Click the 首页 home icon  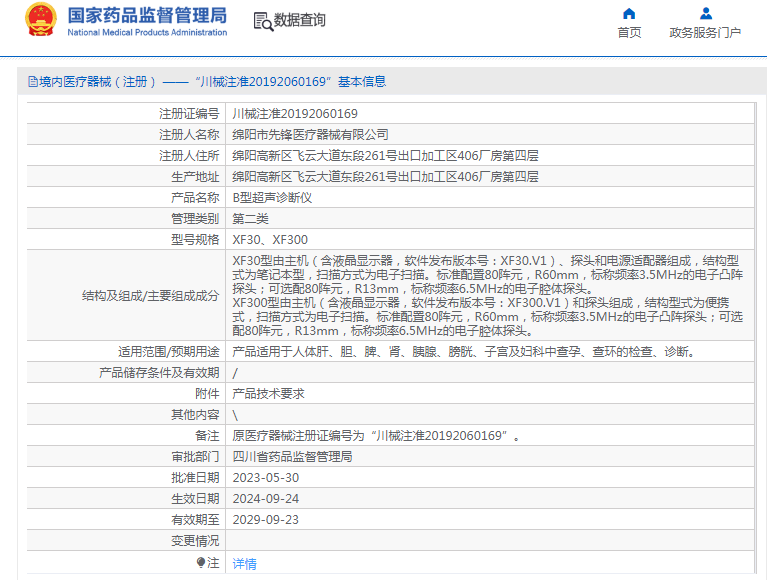click(x=629, y=13)
